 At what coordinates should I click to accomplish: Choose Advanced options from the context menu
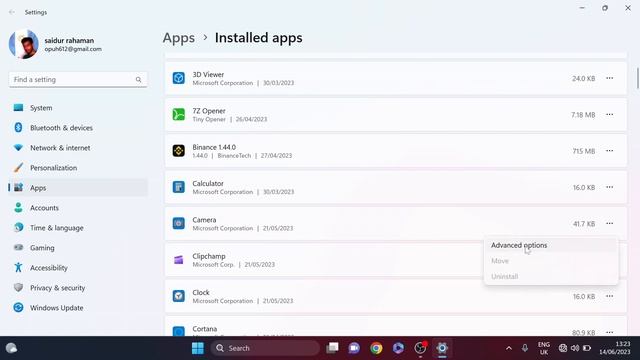click(x=551, y=245)
